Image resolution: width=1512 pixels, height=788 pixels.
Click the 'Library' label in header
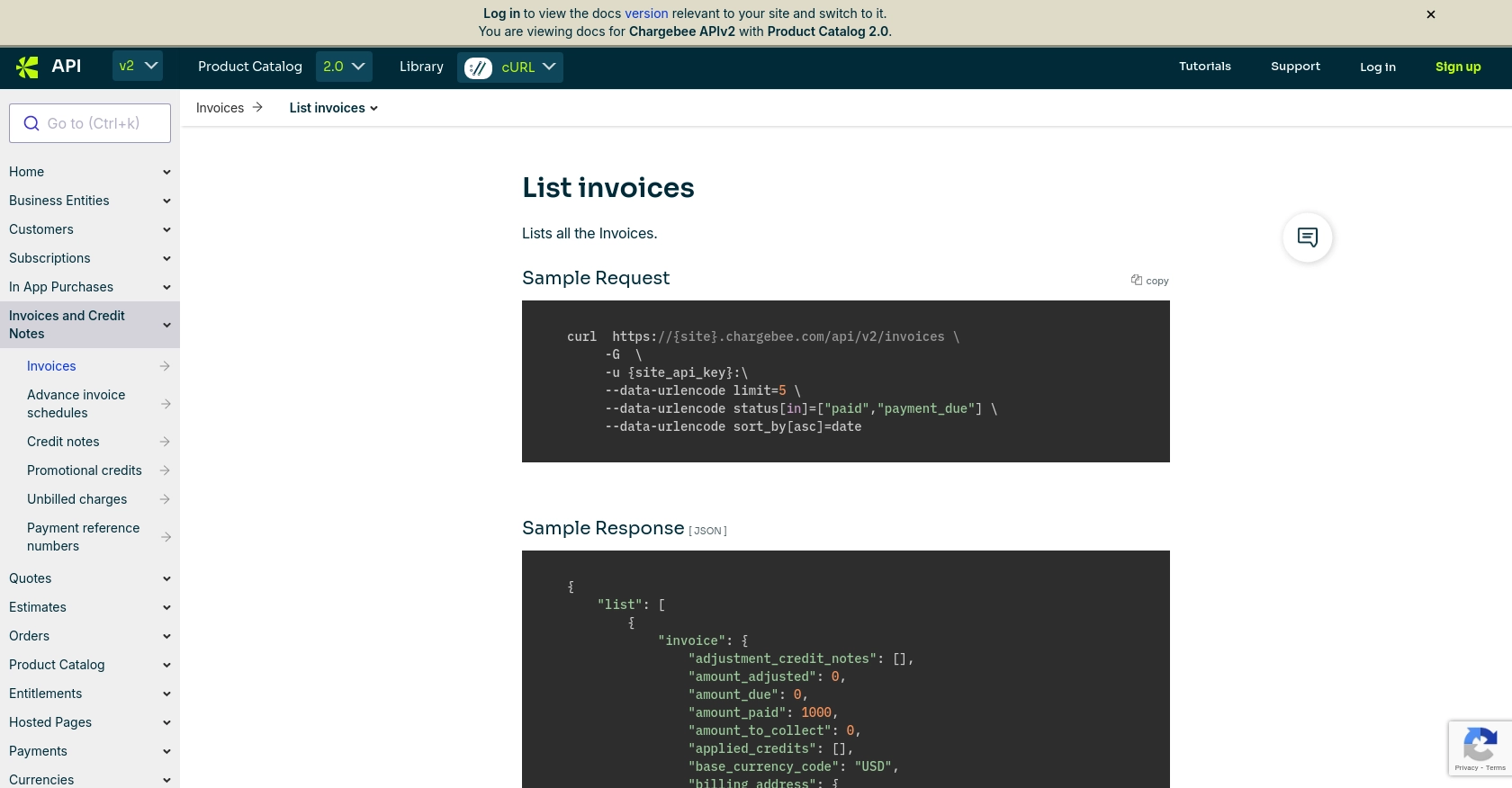pyautogui.click(x=421, y=67)
